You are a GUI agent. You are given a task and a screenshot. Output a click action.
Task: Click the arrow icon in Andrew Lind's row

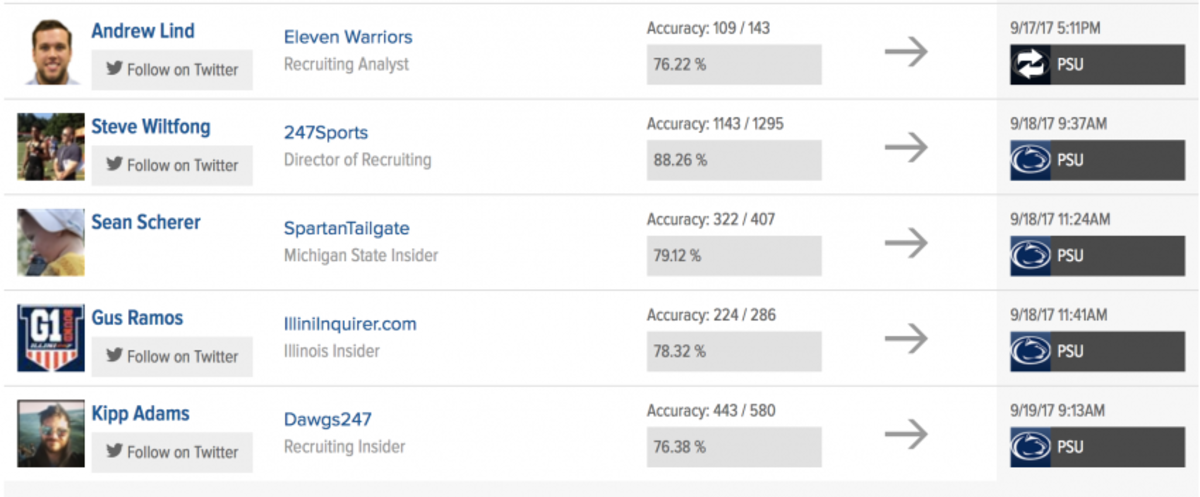(x=906, y=53)
